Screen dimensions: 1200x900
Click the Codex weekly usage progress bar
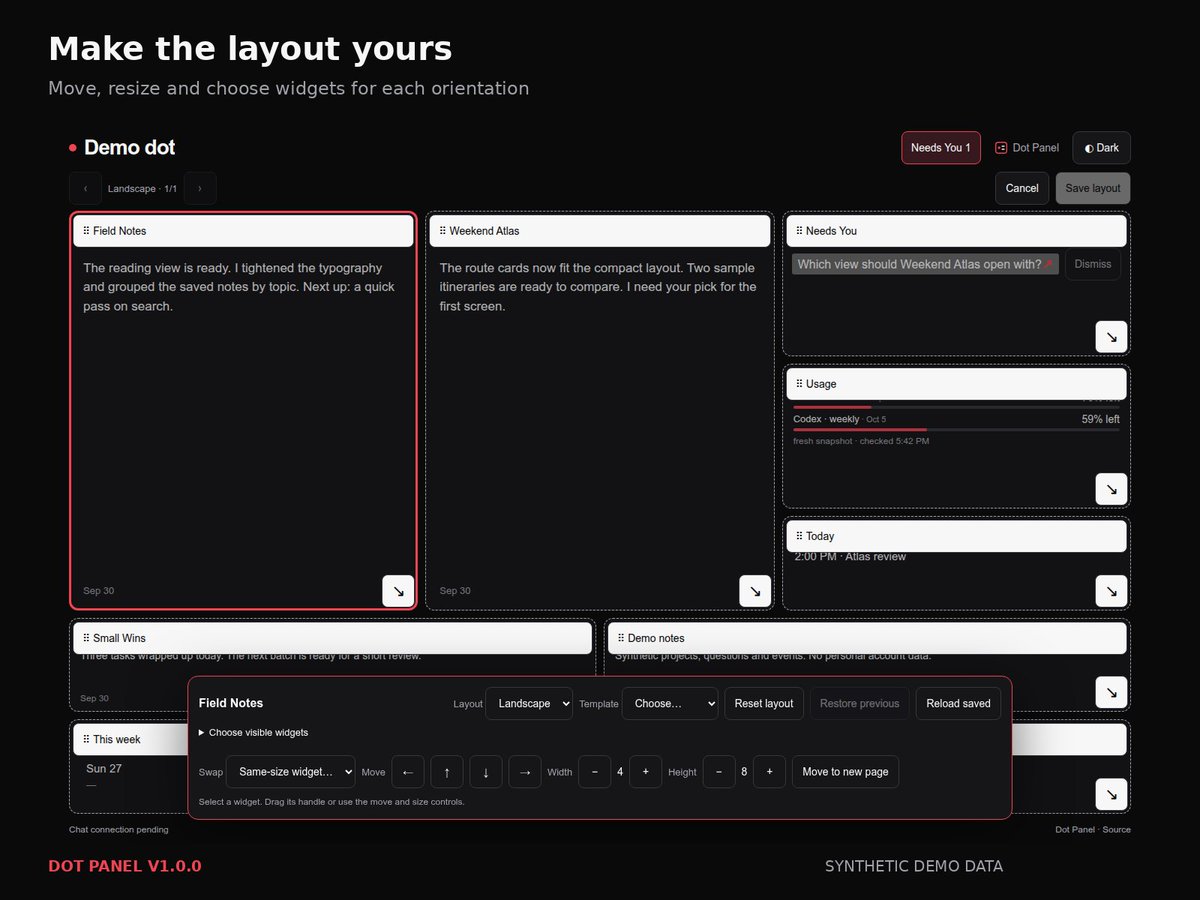click(956, 430)
